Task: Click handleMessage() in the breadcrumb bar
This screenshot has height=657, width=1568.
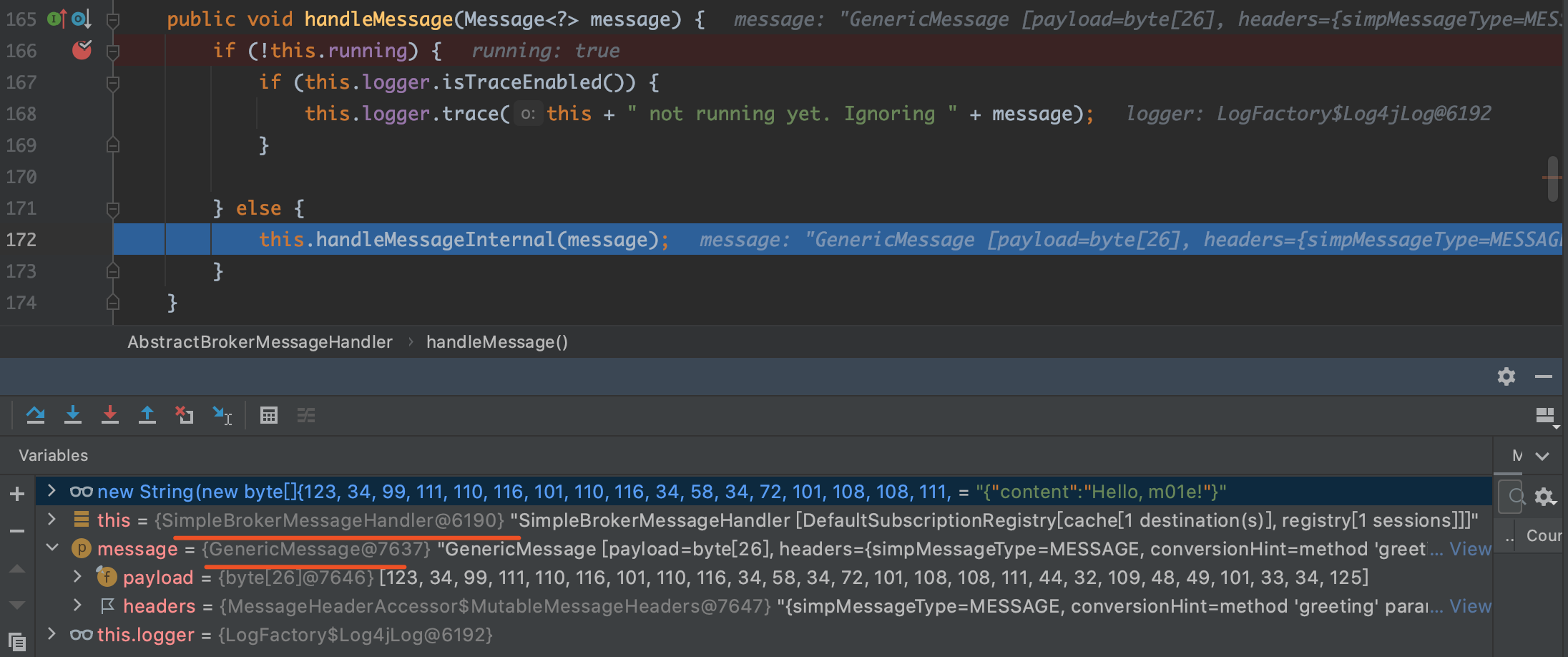Action: [x=497, y=342]
